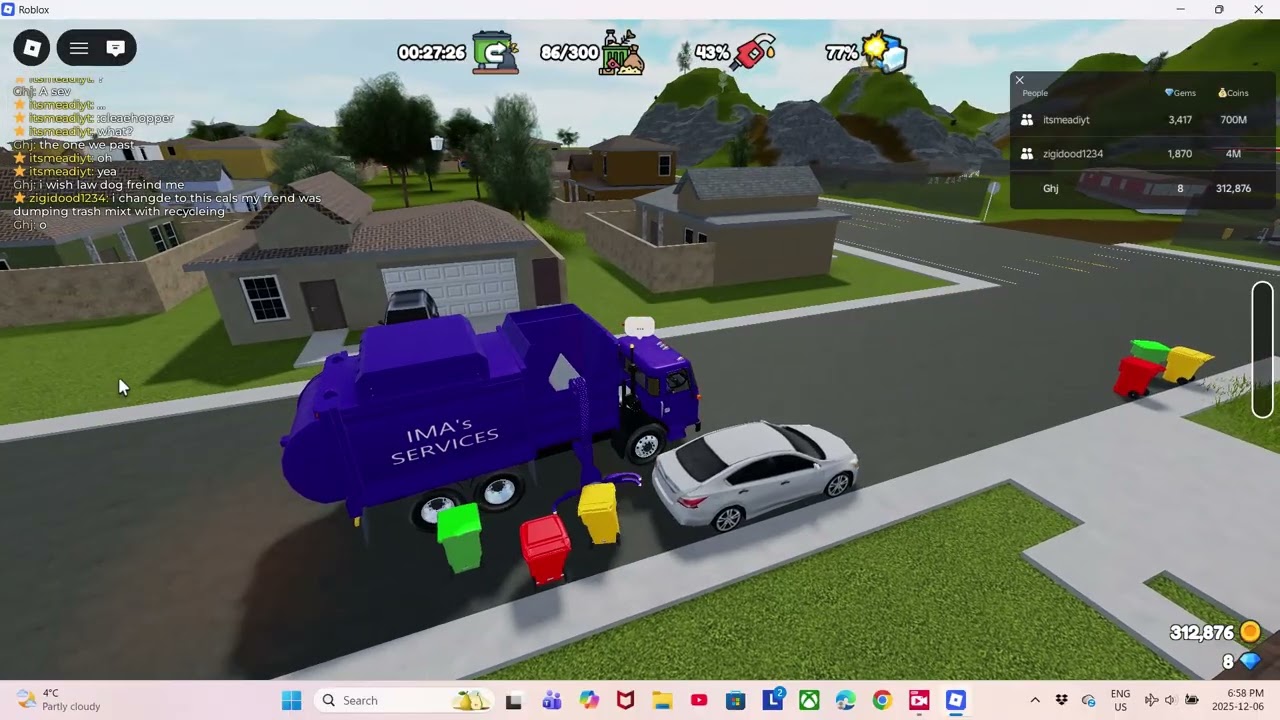This screenshot has height=720, width=1280.
Task: Click the 43% fuel text
Action: click(712, 53)
